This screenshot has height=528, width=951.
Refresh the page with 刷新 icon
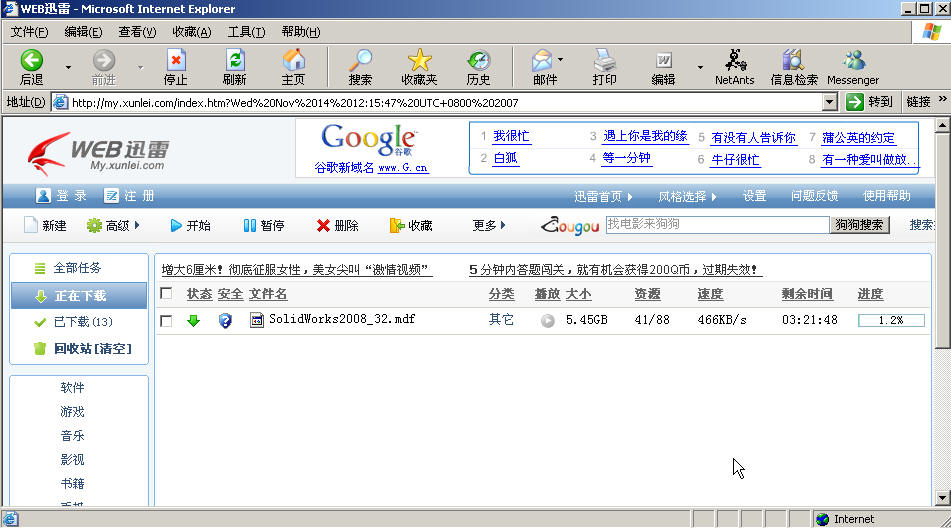click(235, 60)
